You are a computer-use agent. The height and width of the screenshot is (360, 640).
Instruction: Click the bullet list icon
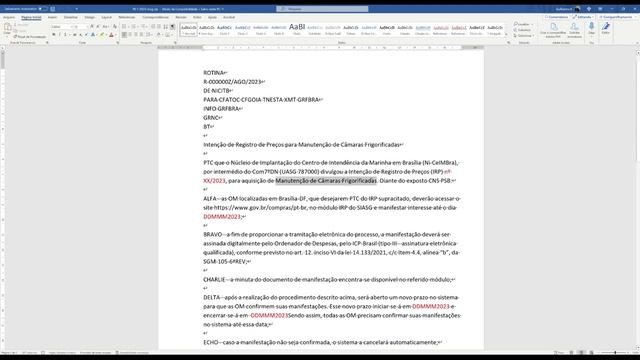125,27
